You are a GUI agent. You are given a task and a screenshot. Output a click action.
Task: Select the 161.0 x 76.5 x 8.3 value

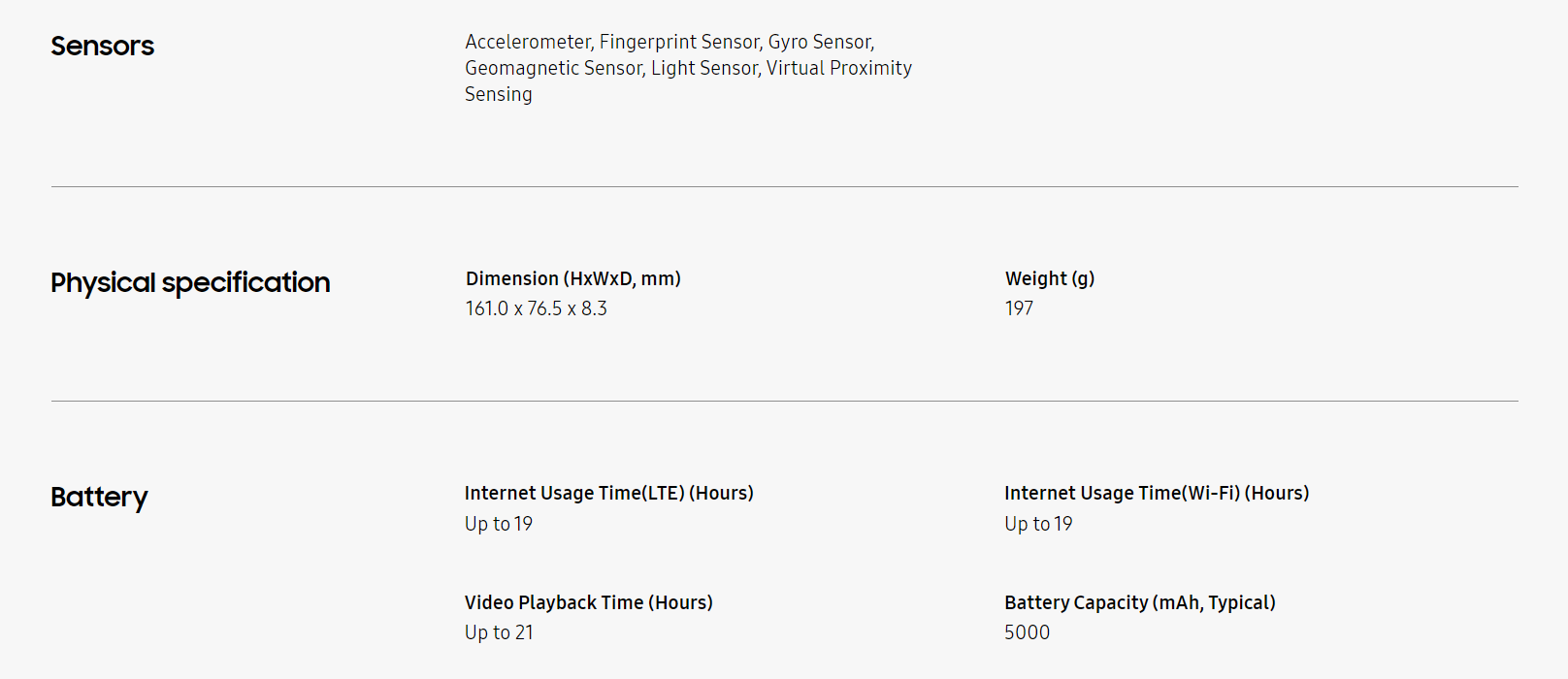(536, 308)
